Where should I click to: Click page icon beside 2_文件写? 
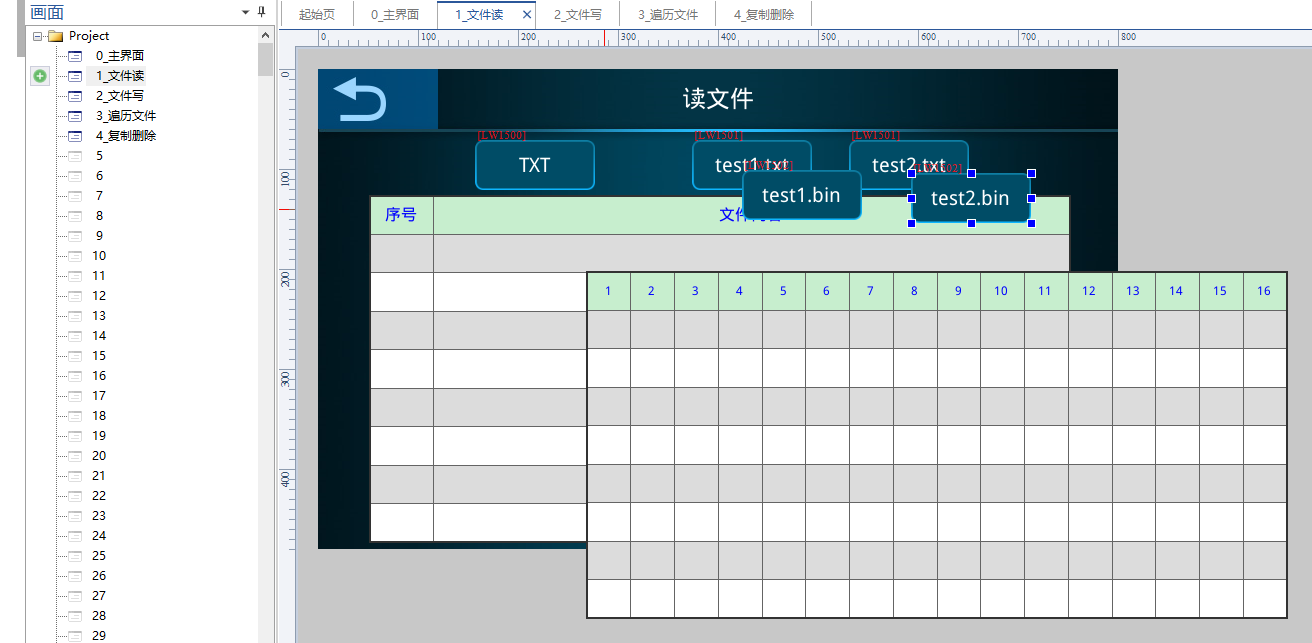tap(75, 96)
